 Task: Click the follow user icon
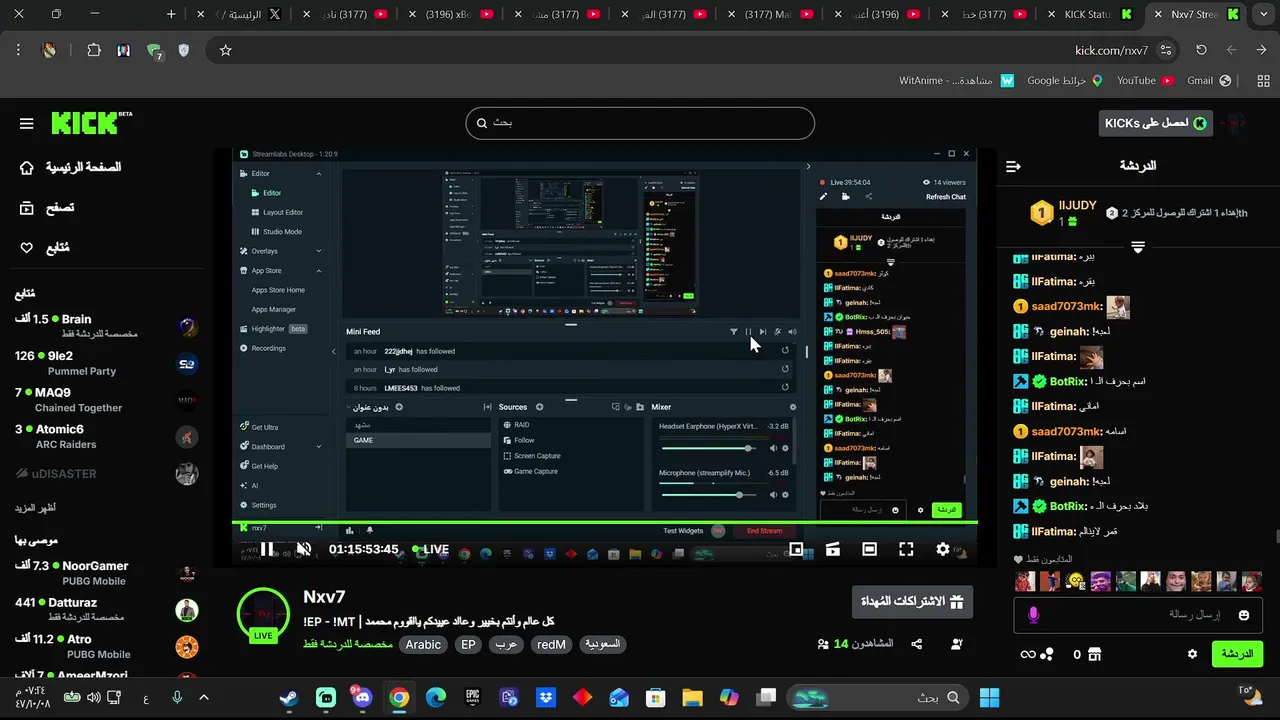[957, 644]
